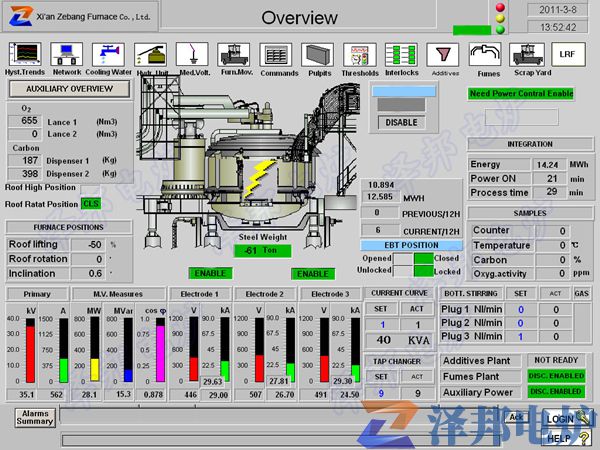Image resolution: width=600 pixels, height=450 pixels.
Task: Open the Hyst.Trends screen icon
Action: pos(25,53)
